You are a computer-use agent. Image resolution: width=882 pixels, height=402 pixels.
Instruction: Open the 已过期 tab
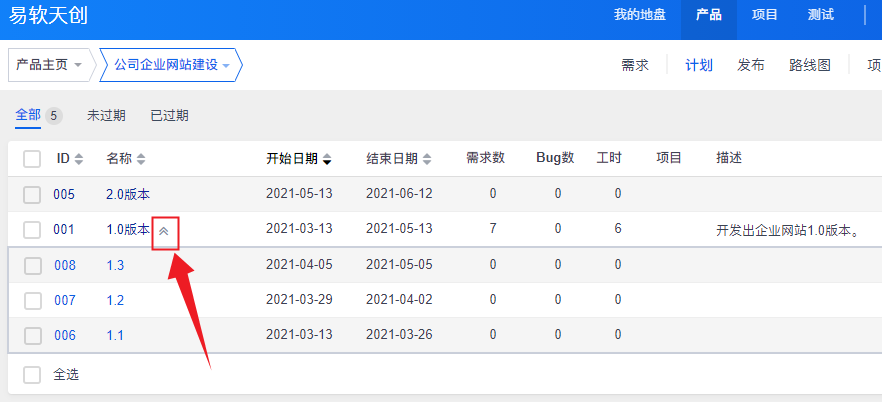pyautogui.click(x=169, y=115)
